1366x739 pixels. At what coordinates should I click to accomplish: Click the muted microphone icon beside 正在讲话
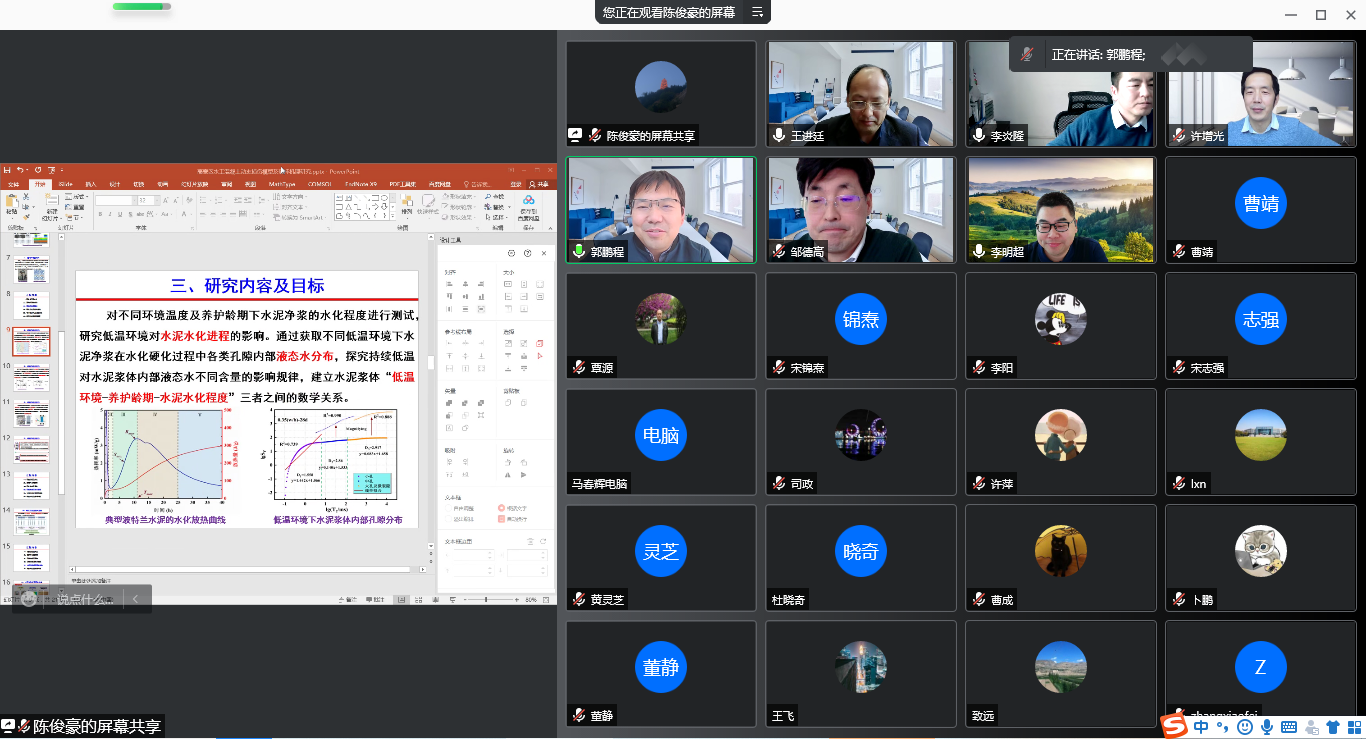[x=1028, y=55]
